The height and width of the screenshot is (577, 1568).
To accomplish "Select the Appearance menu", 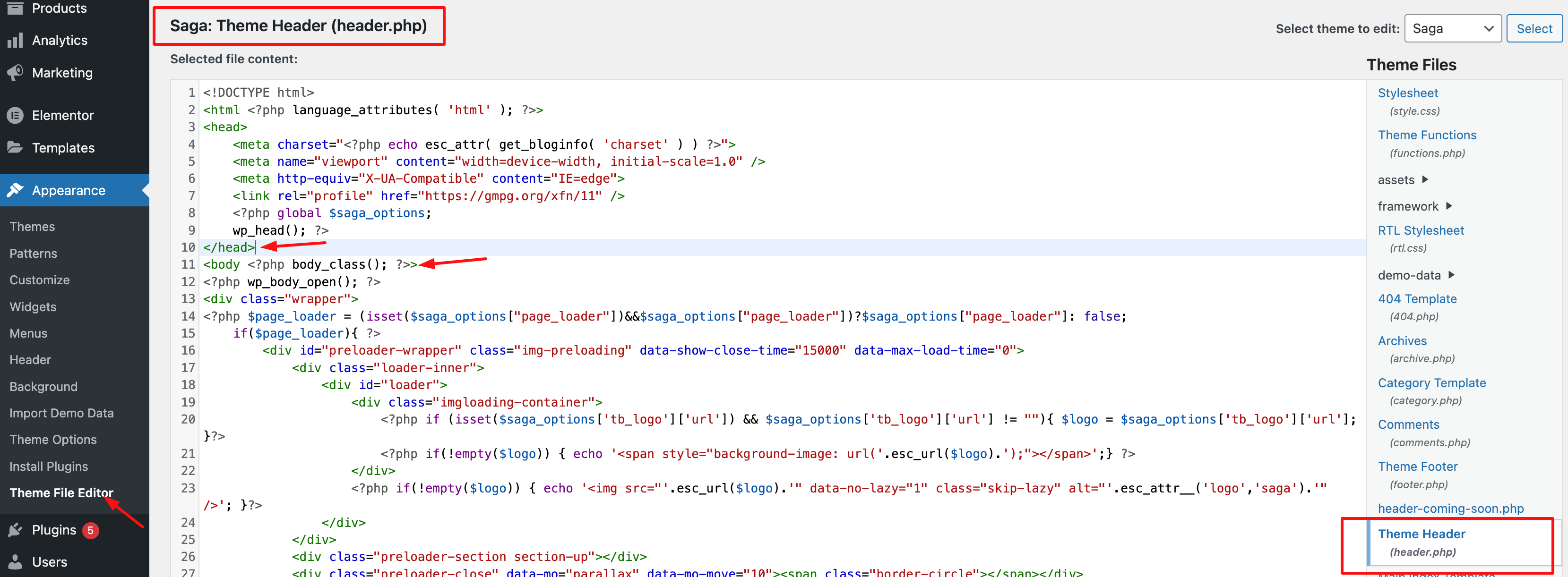I will [74, 190].
